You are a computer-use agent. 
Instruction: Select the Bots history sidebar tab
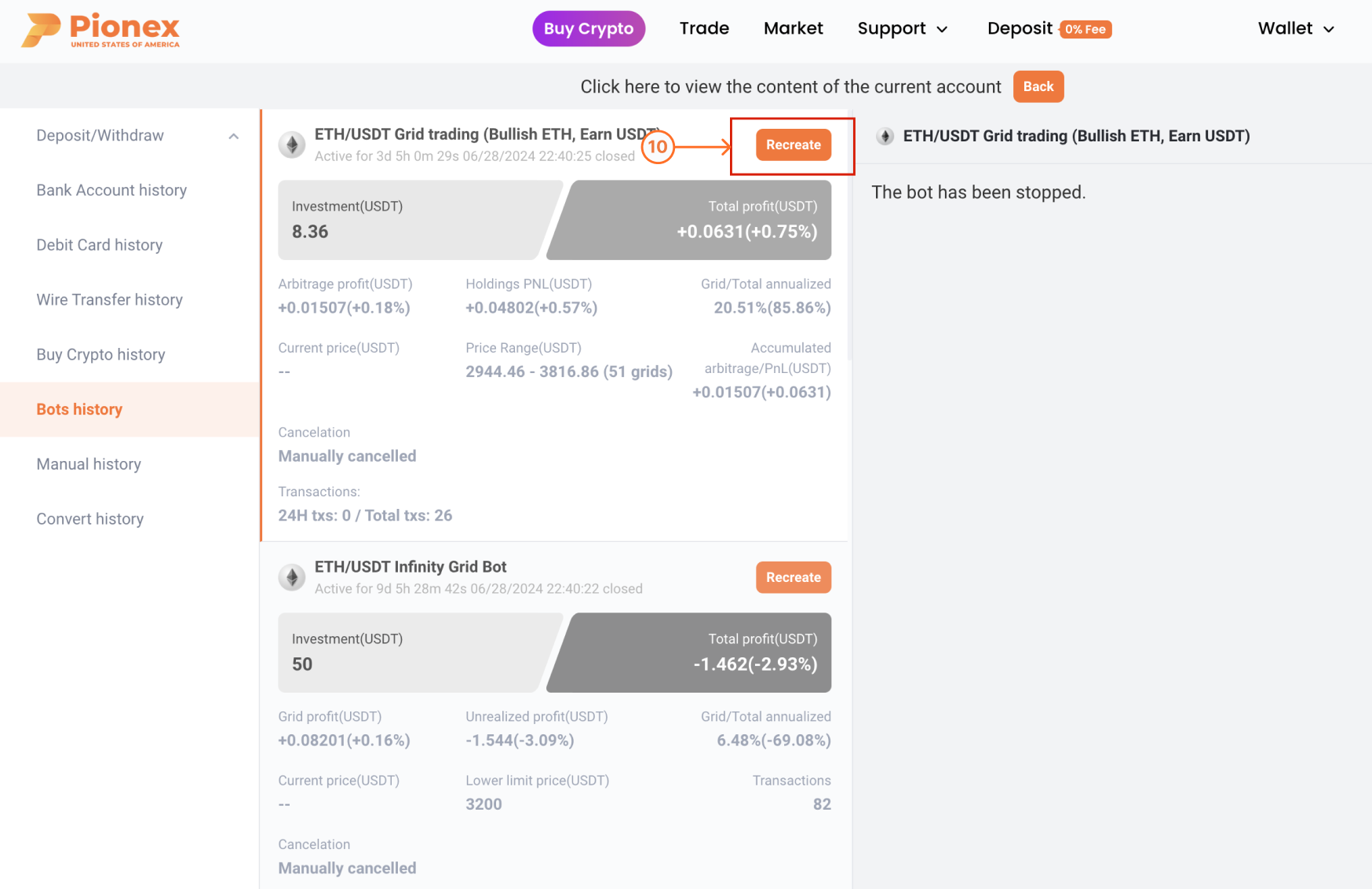(78, 409)
